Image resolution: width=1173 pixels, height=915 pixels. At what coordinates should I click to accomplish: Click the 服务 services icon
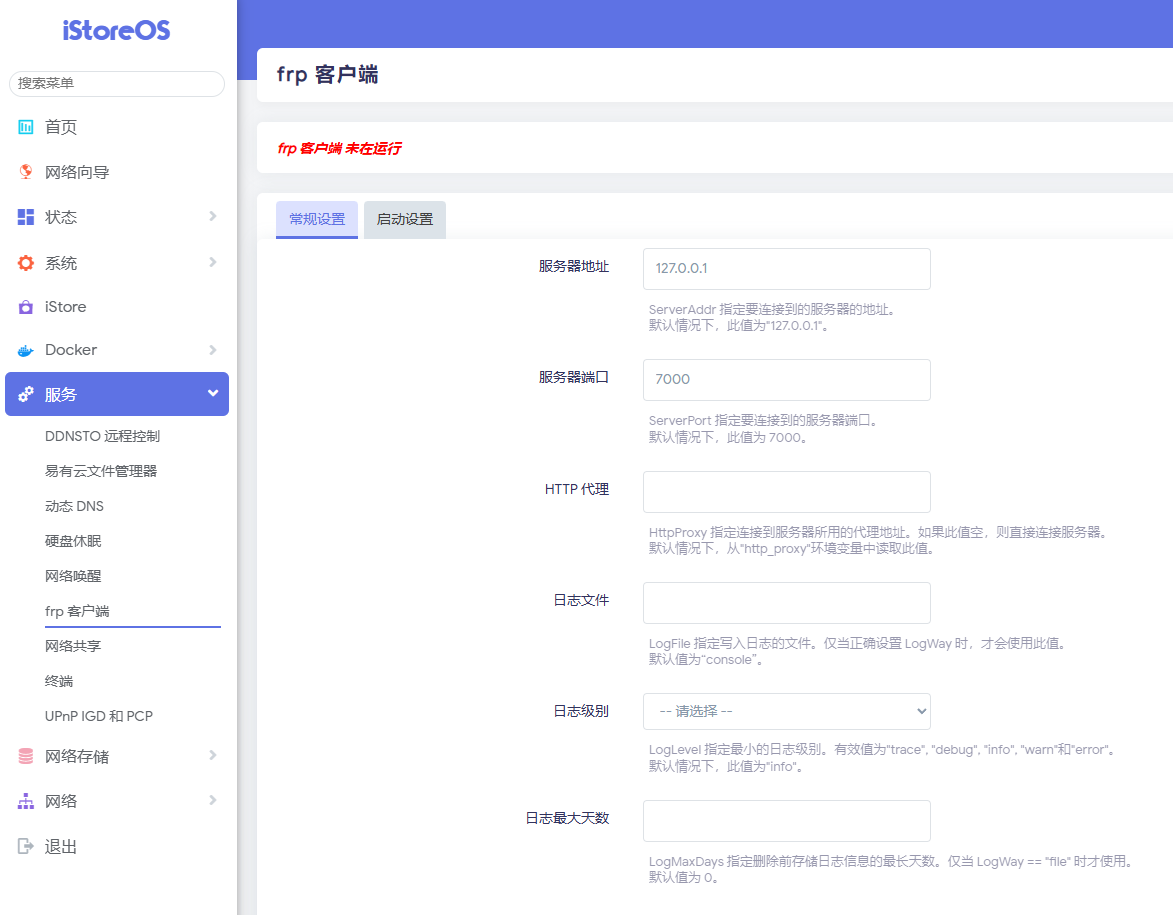click(24, 394)
